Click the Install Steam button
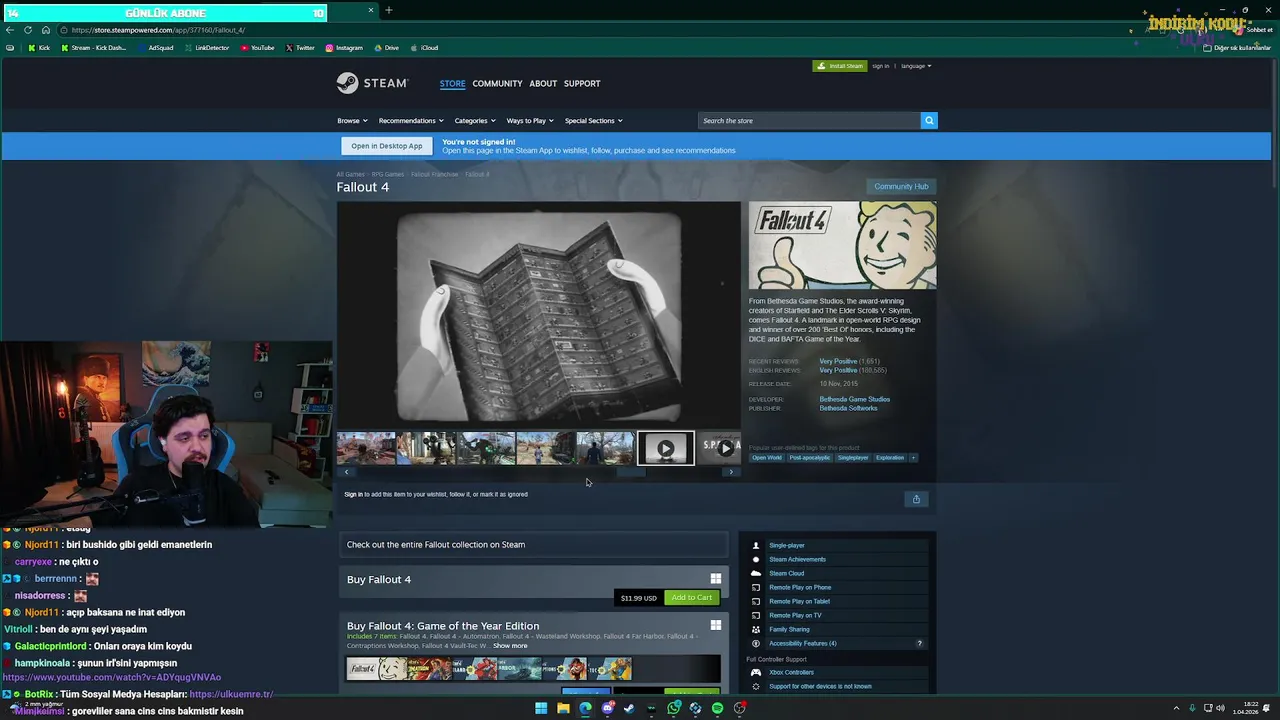1280x720 pixels. click(840, 66)
